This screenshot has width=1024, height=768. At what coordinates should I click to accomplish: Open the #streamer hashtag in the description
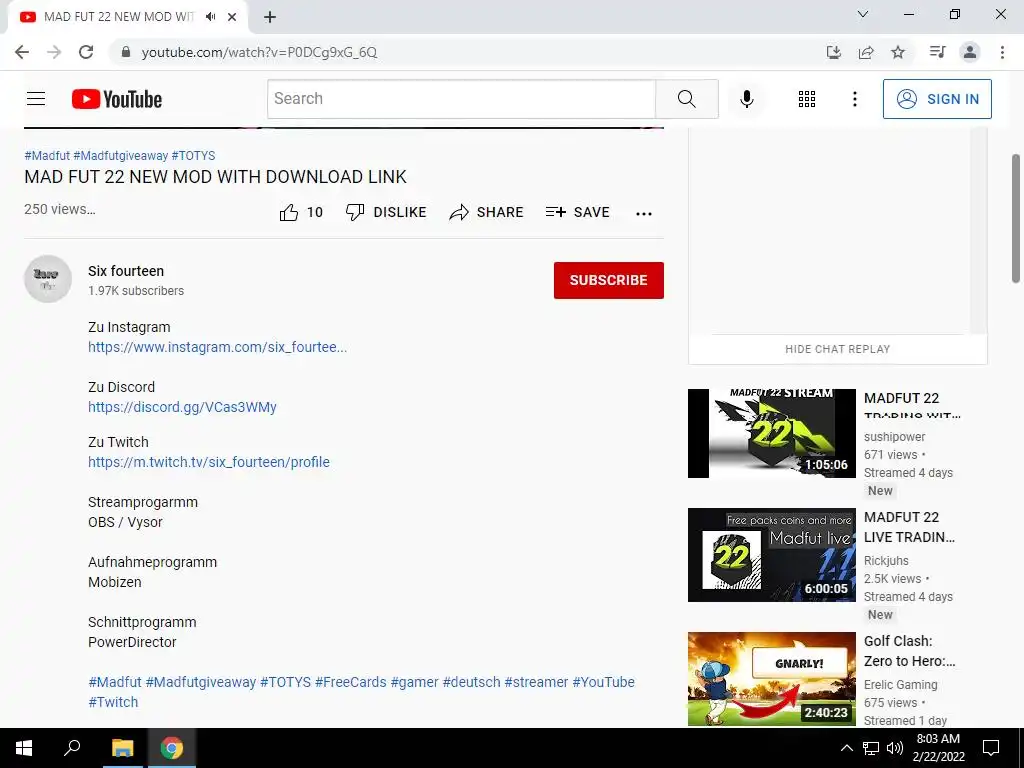(x=536, y=682)
